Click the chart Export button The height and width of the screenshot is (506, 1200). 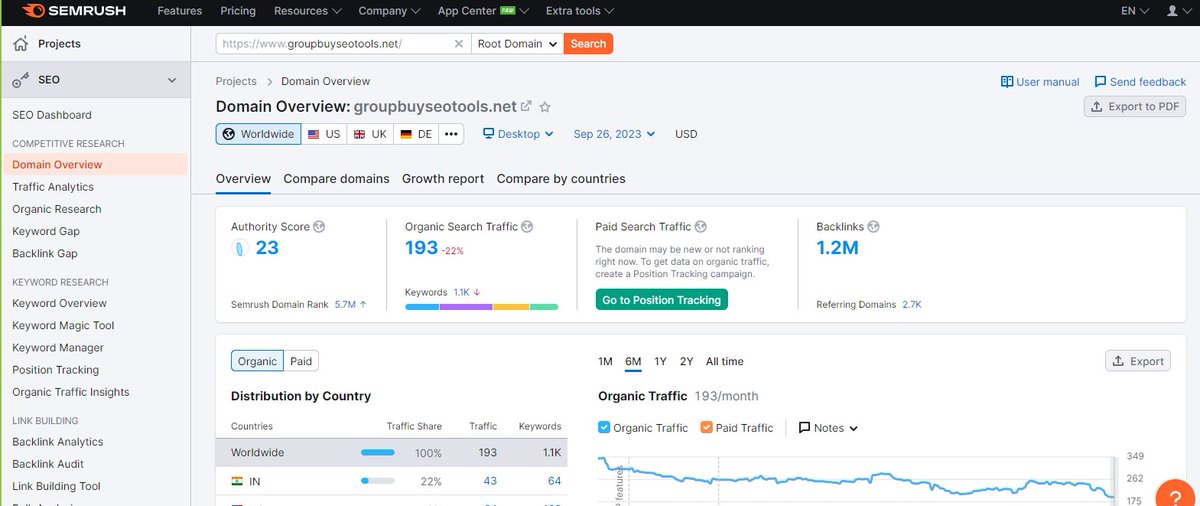[x=1138, y=361]
